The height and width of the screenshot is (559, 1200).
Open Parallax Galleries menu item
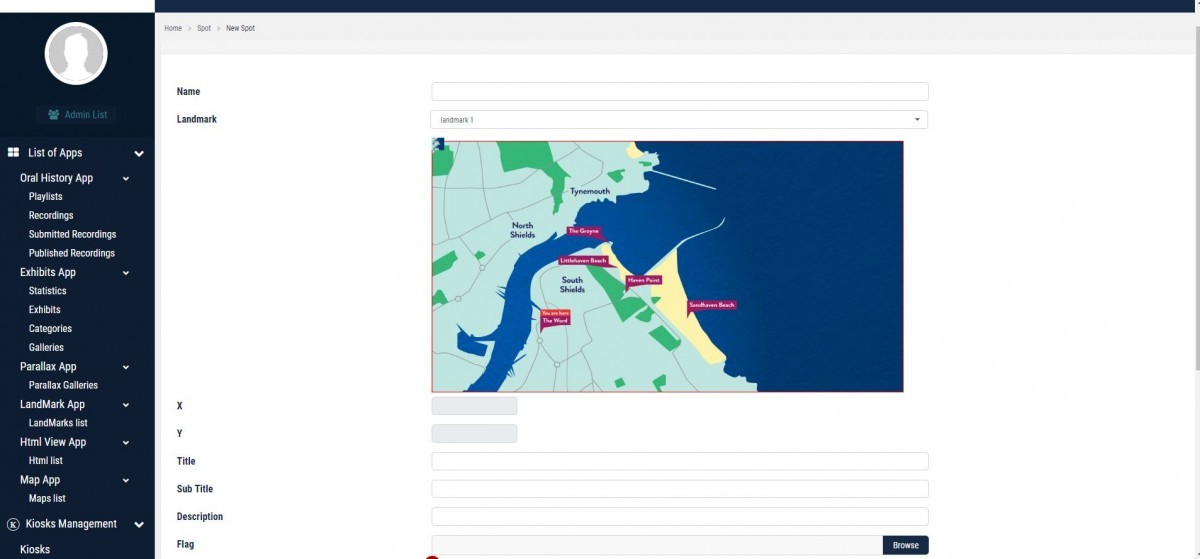[63, 385]
